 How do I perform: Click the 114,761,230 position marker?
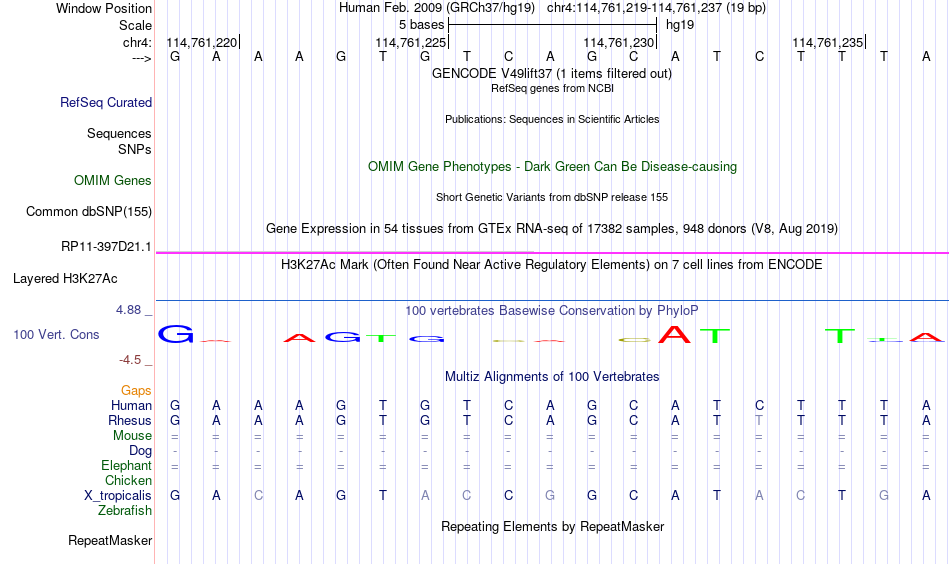point(620,42)
